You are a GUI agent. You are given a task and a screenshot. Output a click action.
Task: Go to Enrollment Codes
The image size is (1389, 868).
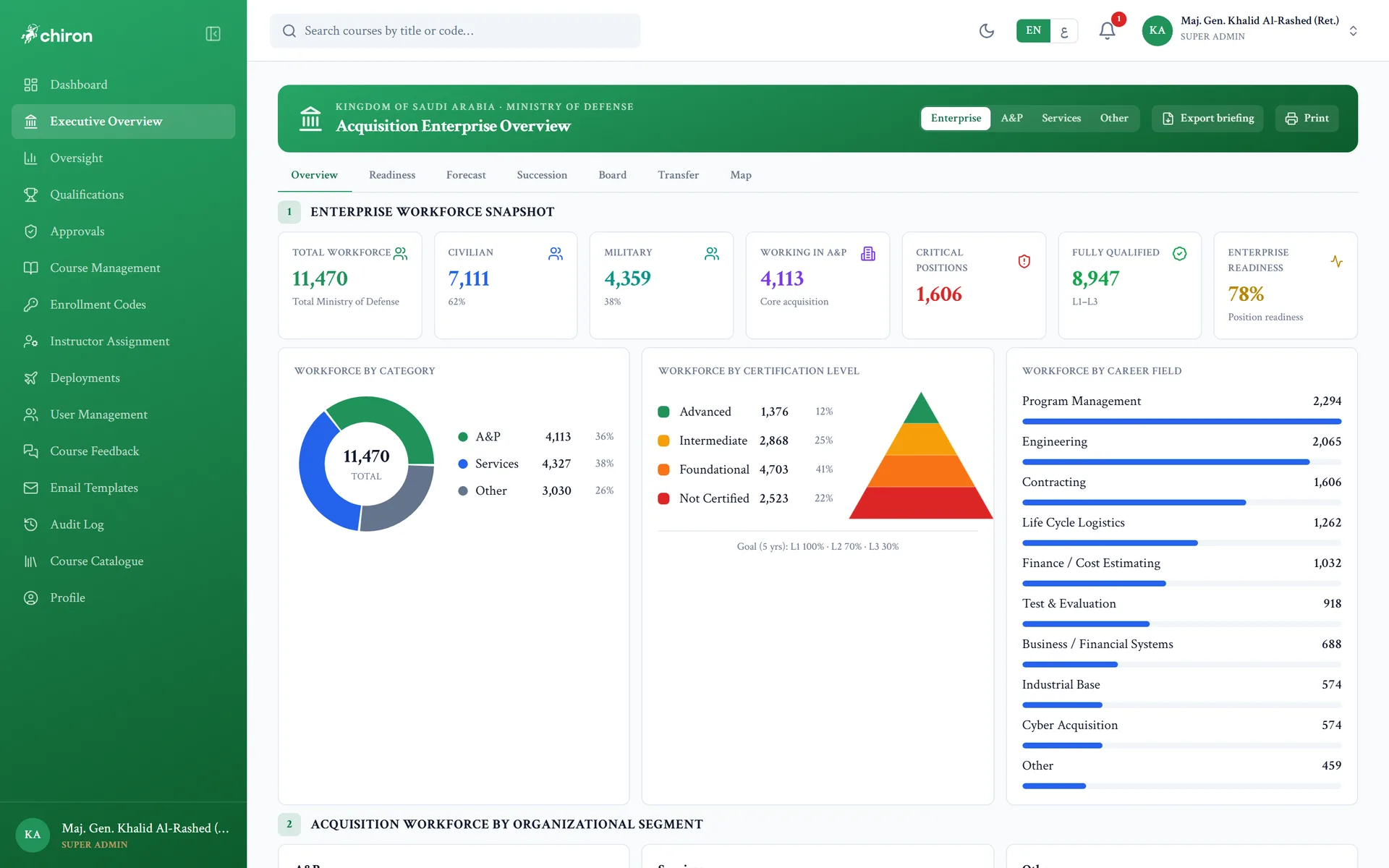point(123,305)
